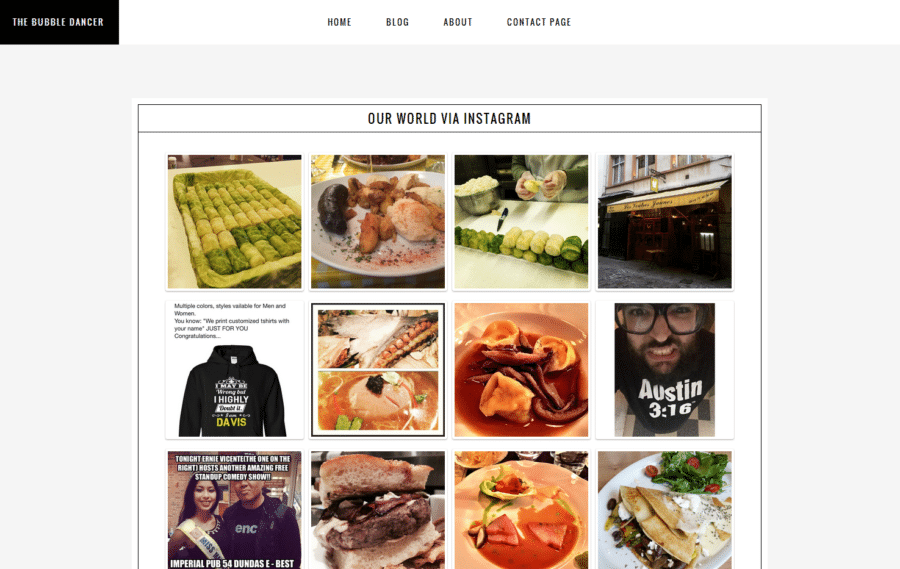
Task: Navigate to Contact Page
Action: tap(538, 22)
